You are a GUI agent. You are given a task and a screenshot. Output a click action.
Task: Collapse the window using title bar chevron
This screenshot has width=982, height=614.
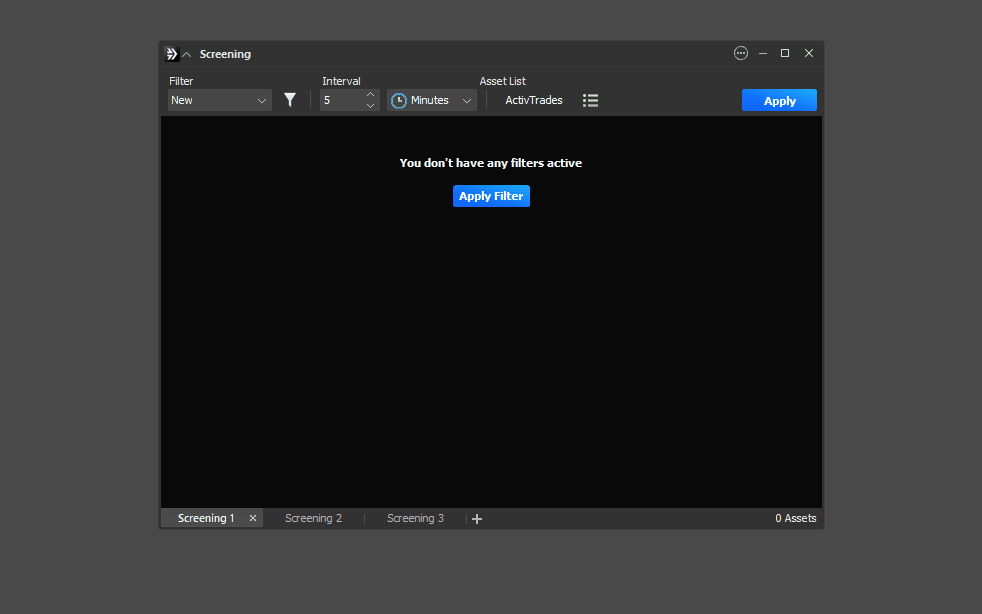186,55
